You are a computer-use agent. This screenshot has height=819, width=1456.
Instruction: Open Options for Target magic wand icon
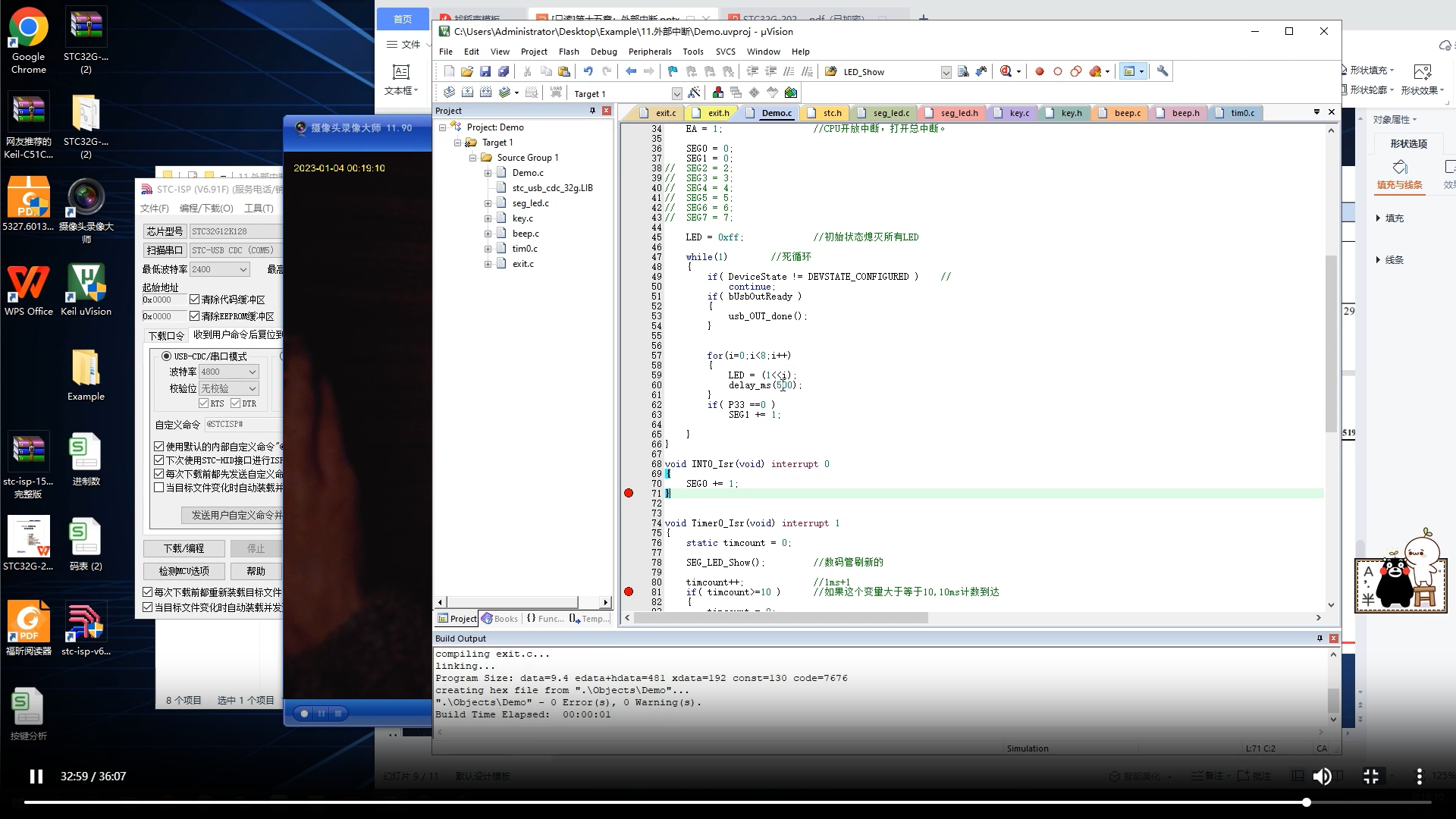[694, 93]
